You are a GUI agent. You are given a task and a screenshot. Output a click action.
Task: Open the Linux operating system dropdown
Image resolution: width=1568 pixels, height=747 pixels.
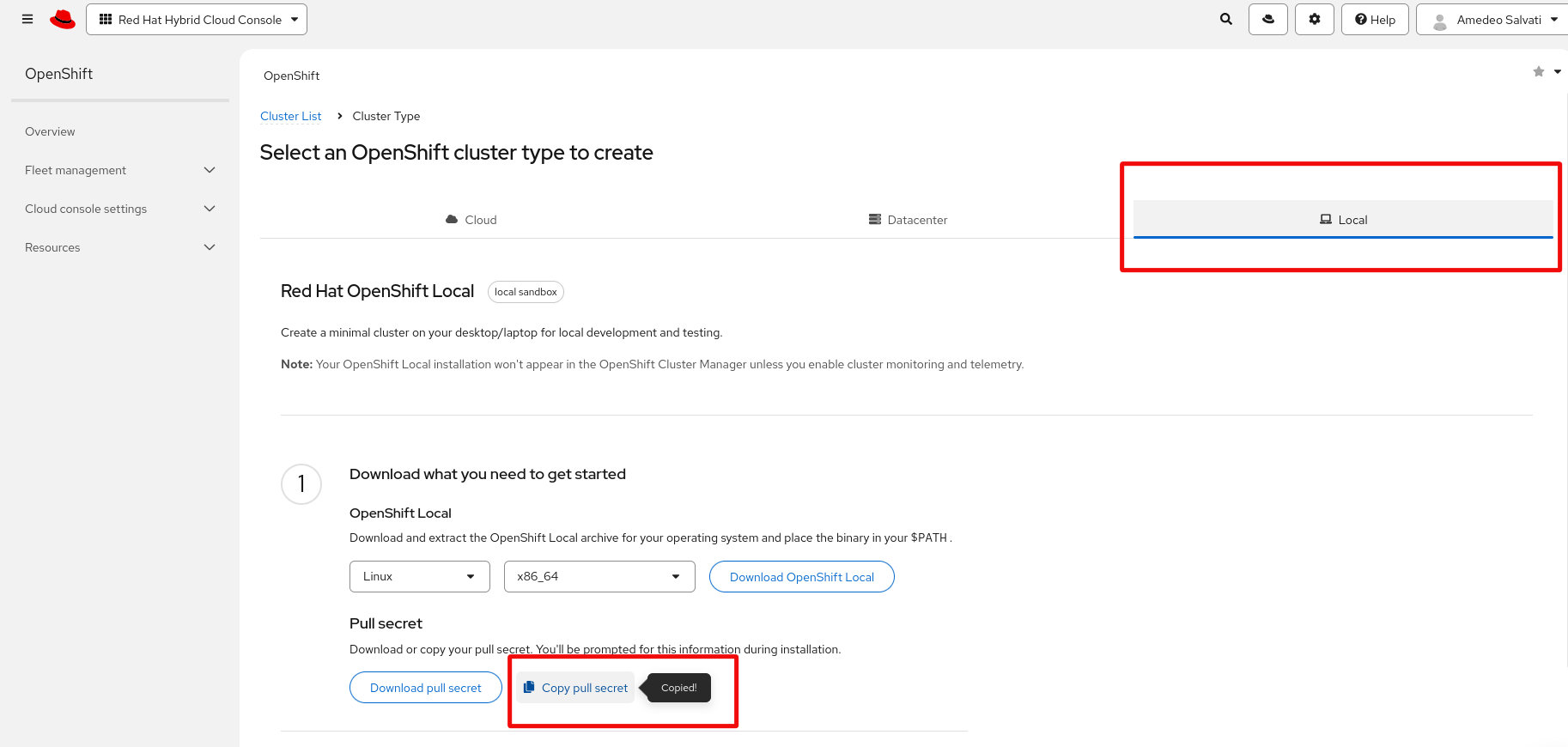point(420,576)
